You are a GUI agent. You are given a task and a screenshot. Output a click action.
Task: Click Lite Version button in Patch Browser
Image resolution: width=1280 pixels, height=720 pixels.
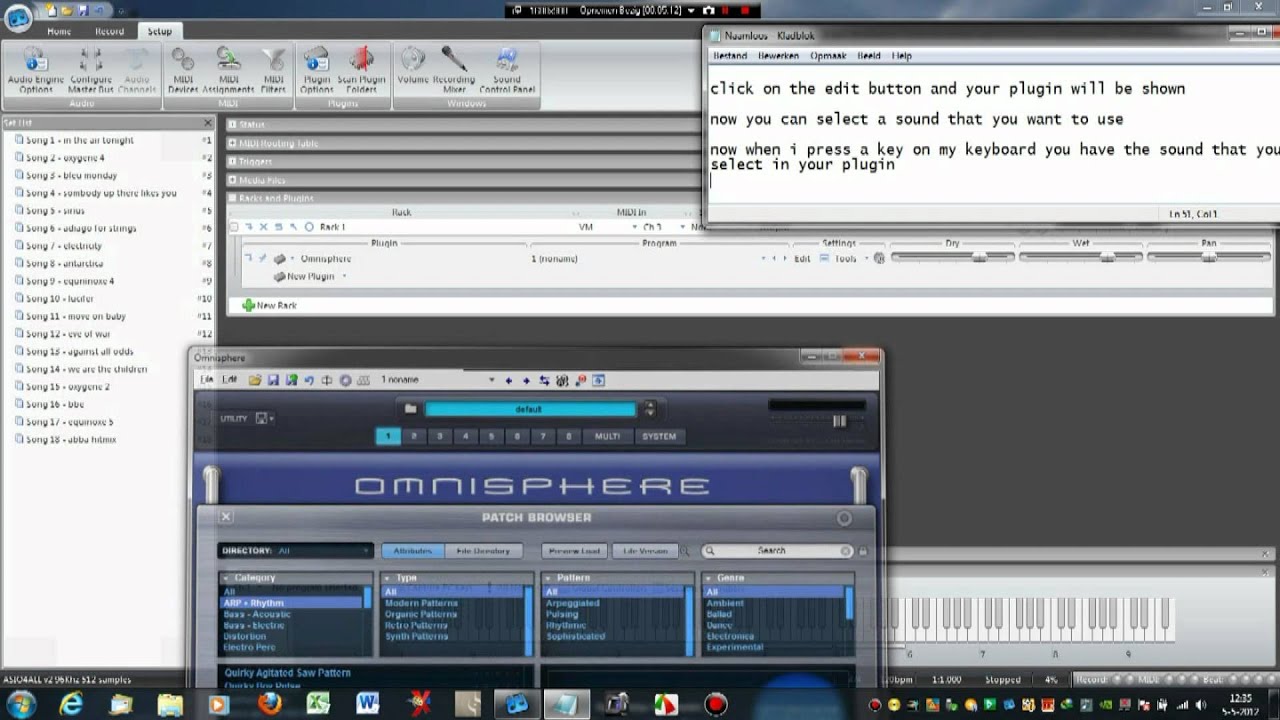coord(645,551)
